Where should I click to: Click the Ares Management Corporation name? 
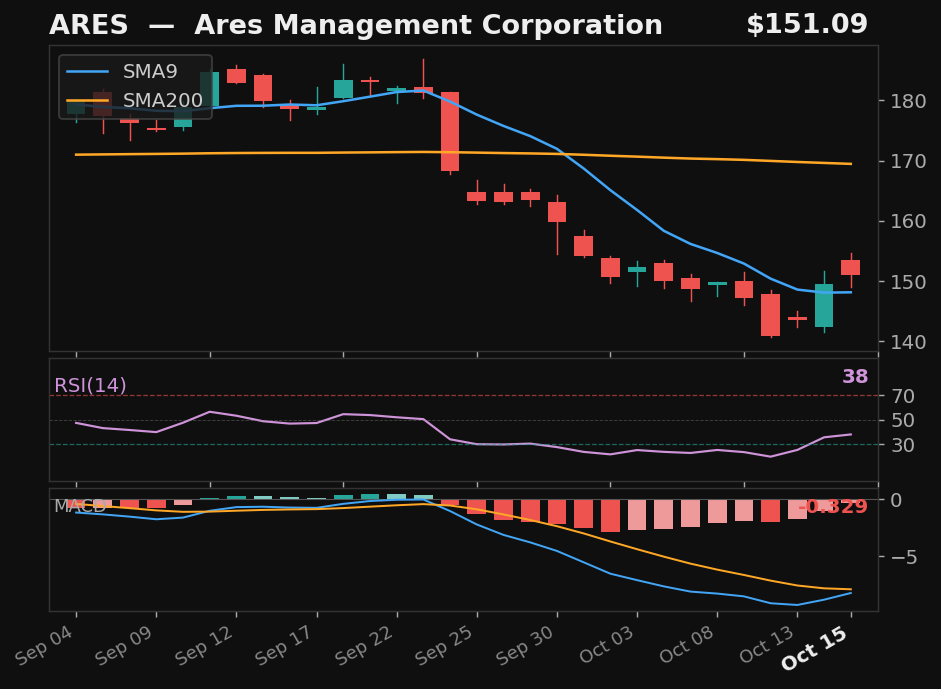428,25
